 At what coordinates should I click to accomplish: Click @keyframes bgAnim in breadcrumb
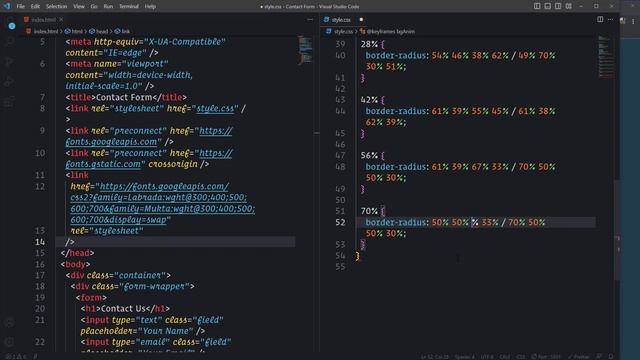click(391, 31)
